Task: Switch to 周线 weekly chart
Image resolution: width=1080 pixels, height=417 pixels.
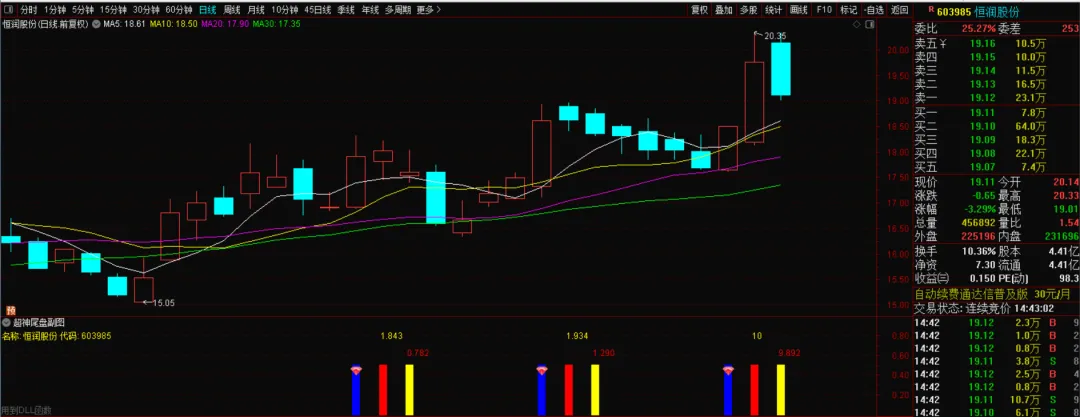Action: 231,10
